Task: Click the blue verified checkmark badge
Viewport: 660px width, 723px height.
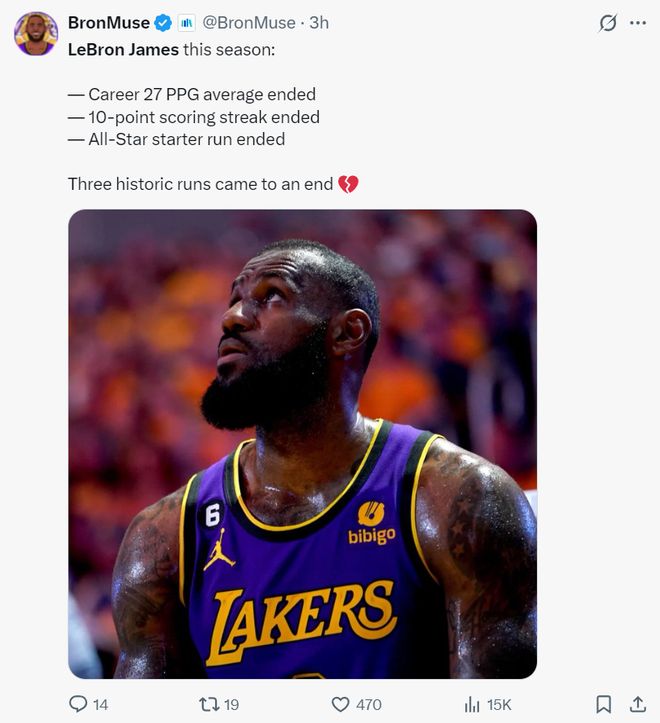Action: coord(163,22)
